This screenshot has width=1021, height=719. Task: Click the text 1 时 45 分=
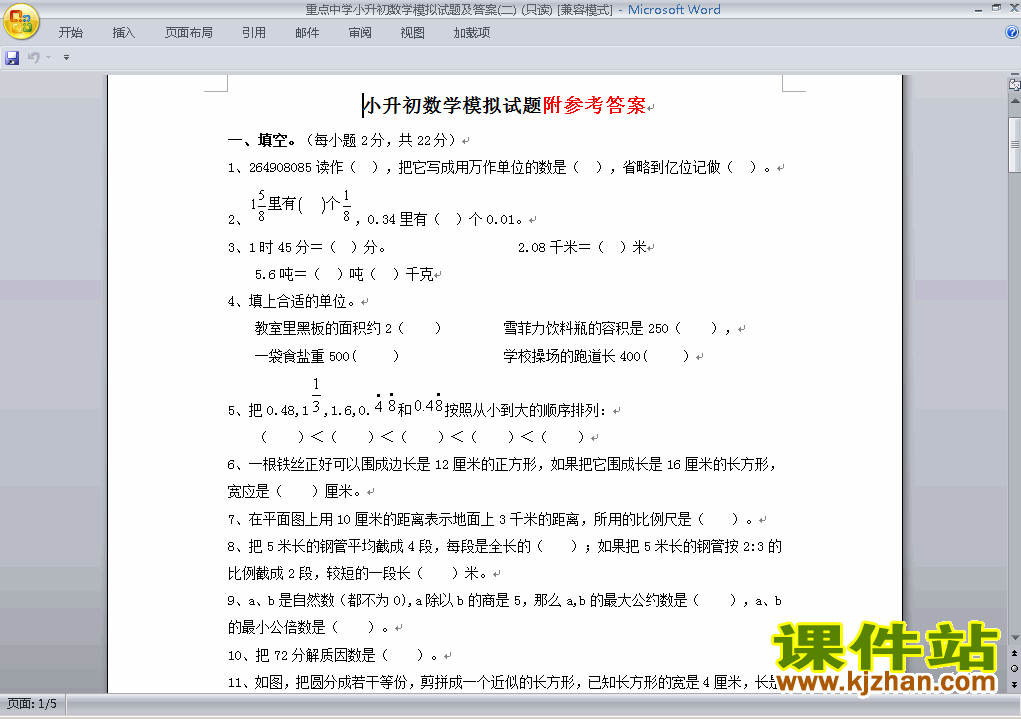tap(286, 247)
